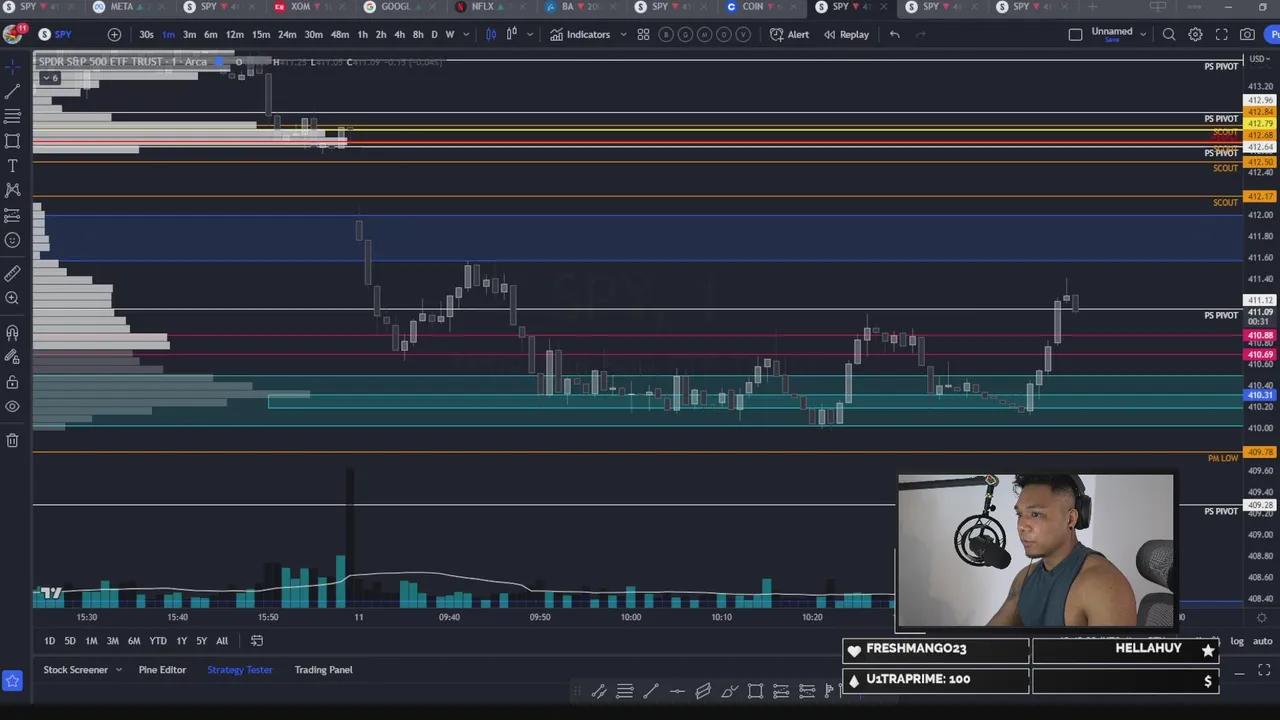Switch to the 1h timeframe
Image resolution: width=1280 pixels, height=720 pixels.
(362, 34)
